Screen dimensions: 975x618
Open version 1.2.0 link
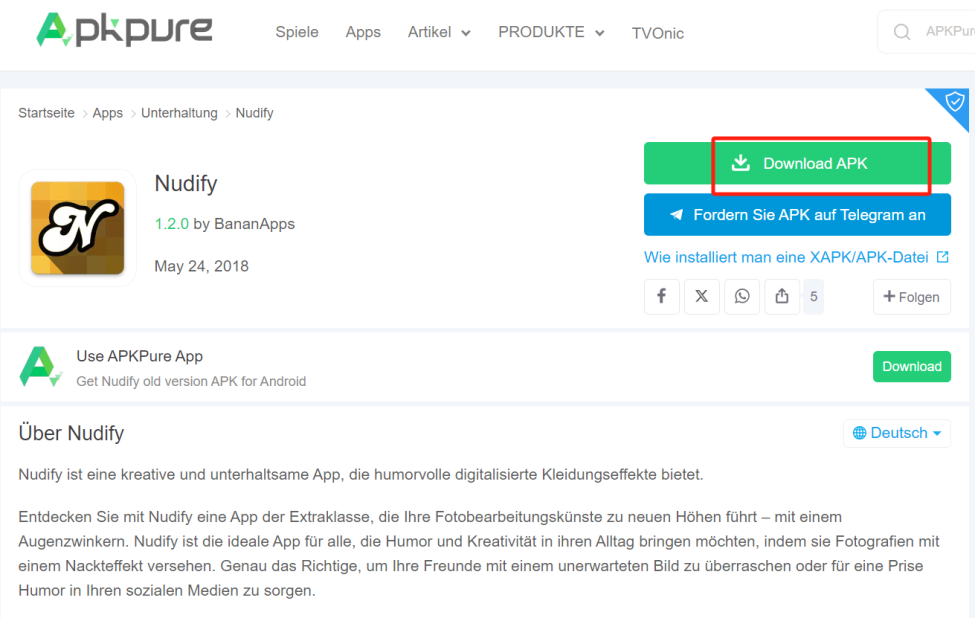(172, 224)
